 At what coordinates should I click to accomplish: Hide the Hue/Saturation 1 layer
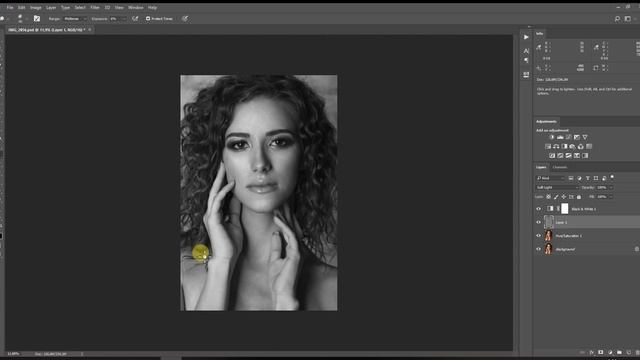538,236
